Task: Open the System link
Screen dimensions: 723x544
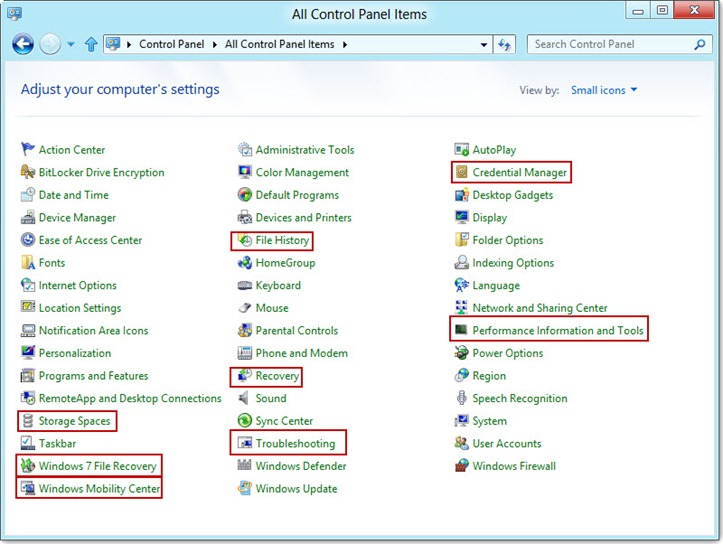Action: (490, 421)
